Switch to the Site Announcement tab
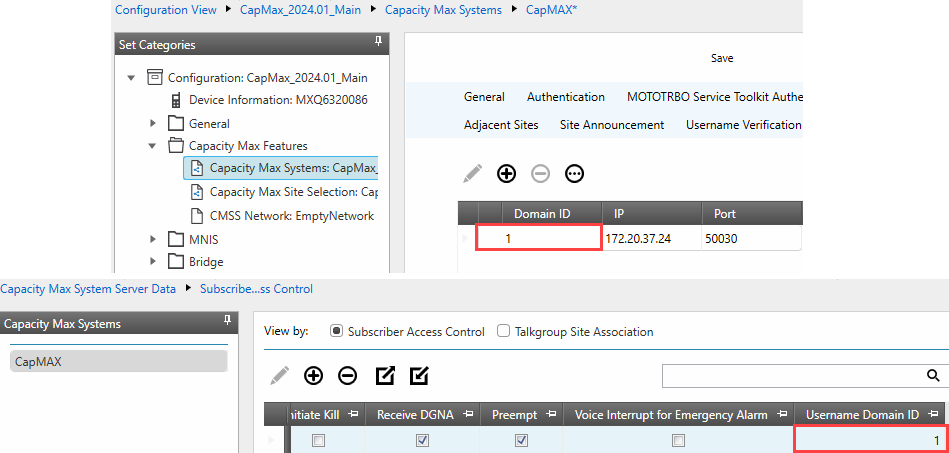The height and width of the screenshot is (453, 949). [x=612, y=125]
